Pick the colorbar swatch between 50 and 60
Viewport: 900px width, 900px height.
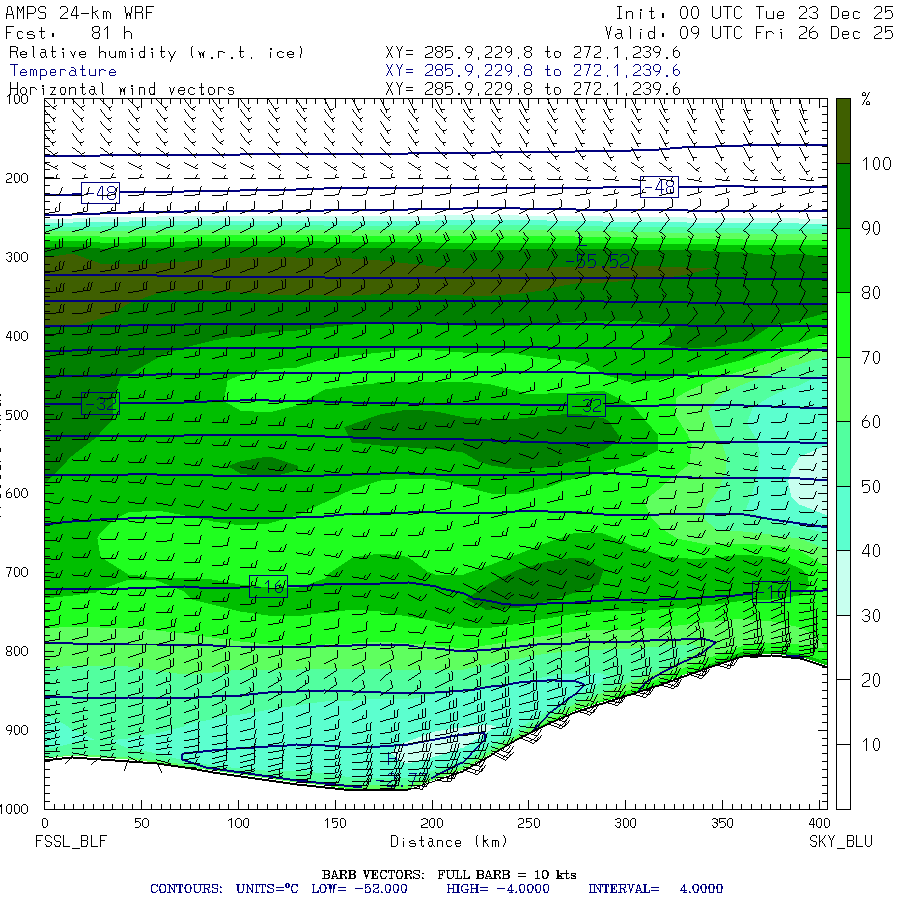pos(843,454)
